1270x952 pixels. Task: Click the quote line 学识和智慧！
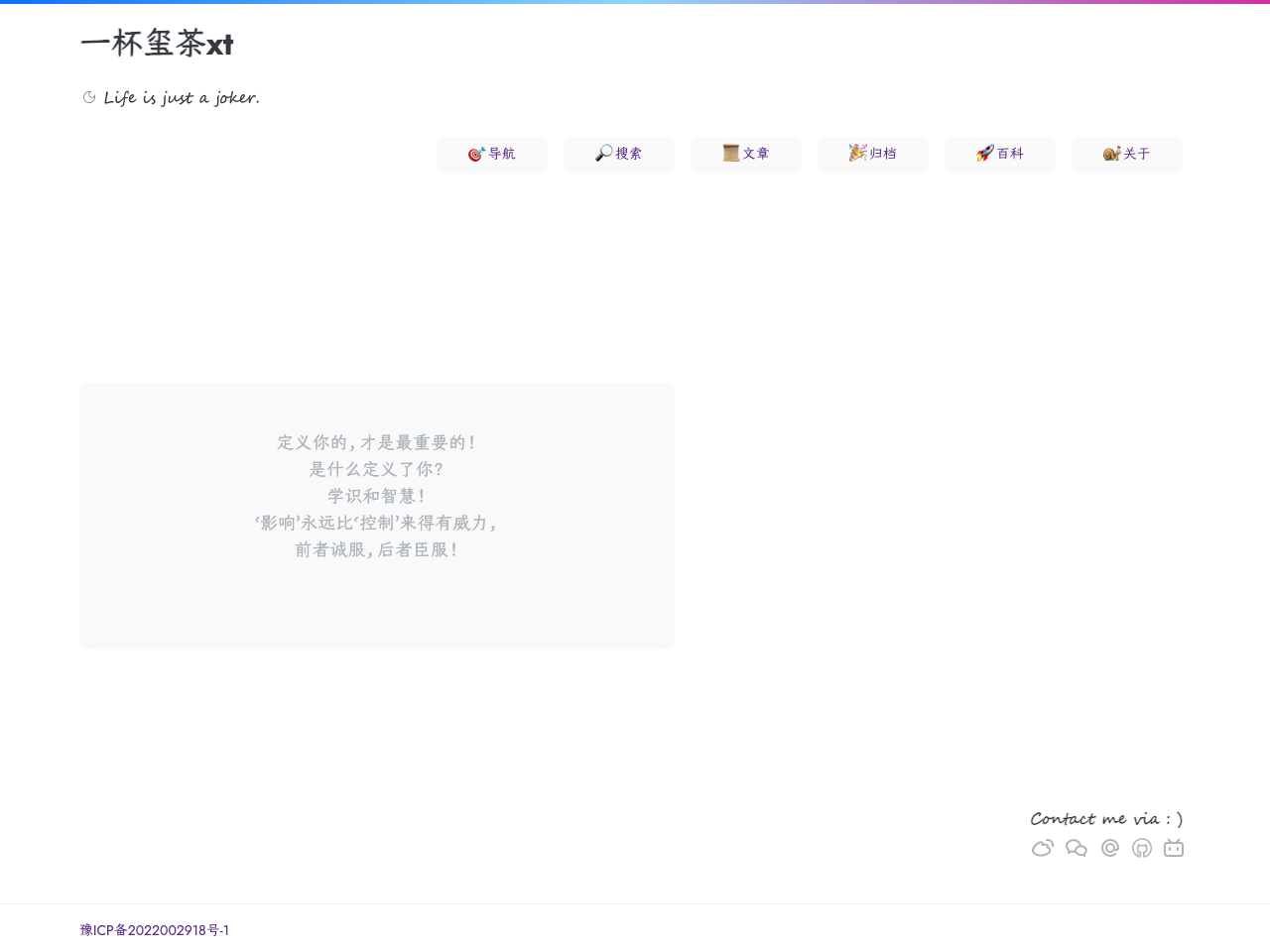point(377,496)
